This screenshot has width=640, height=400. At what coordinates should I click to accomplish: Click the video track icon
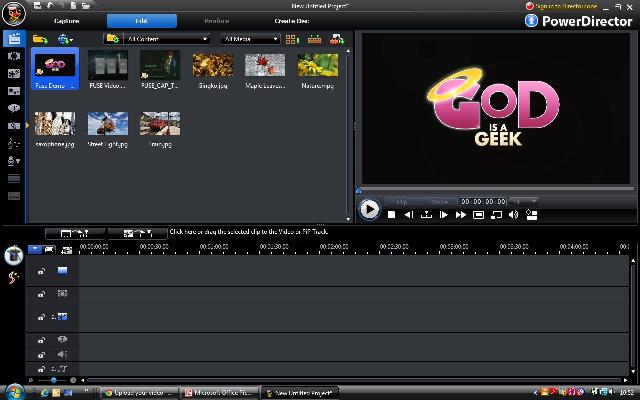click(x=62, y=271)
